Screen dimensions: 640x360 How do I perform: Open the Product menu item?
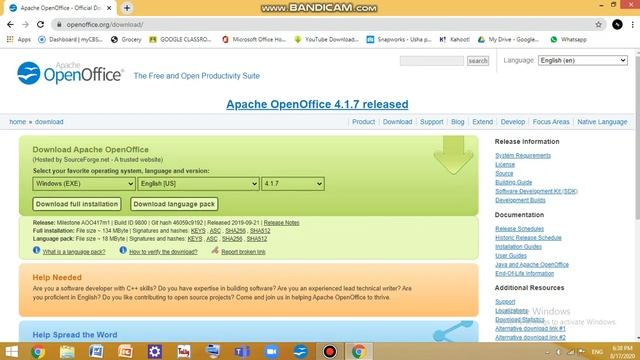coord(363,122)
